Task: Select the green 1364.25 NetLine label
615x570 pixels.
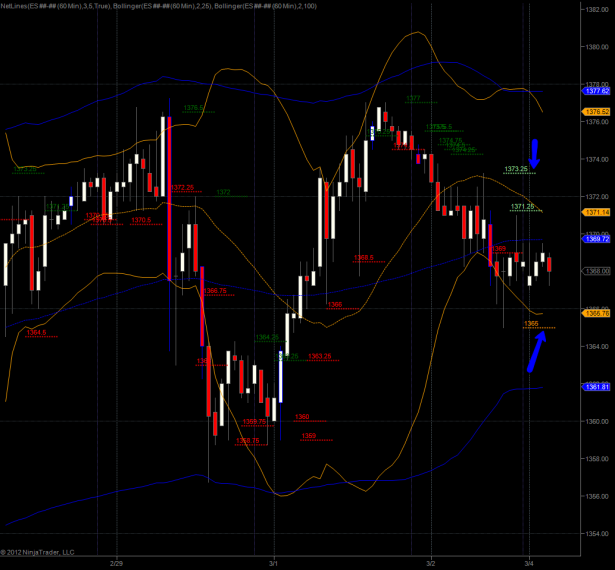Action: 267,337
